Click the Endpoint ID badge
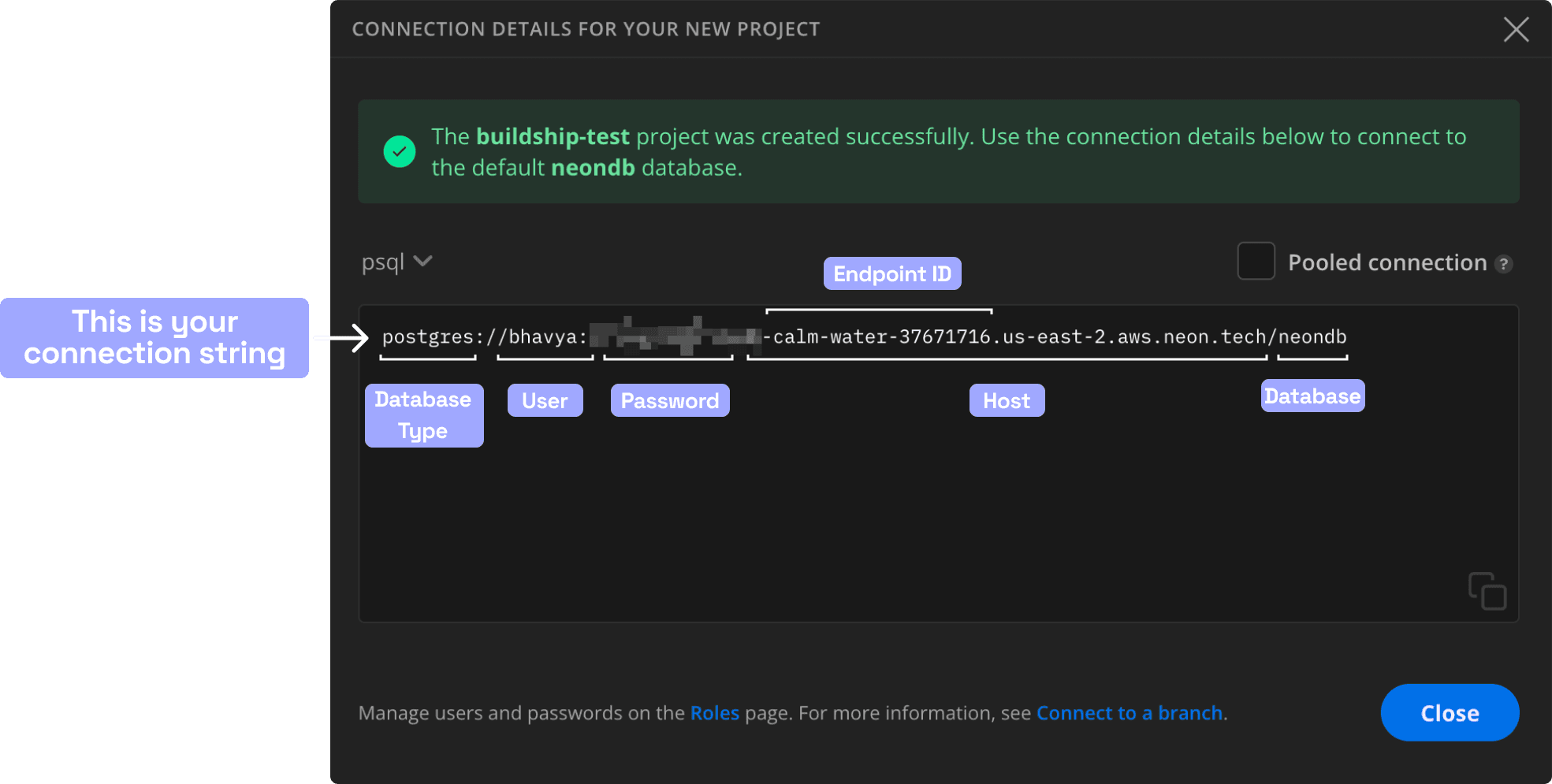Screen dimensions: 1552x784 (x=891, y=273)
